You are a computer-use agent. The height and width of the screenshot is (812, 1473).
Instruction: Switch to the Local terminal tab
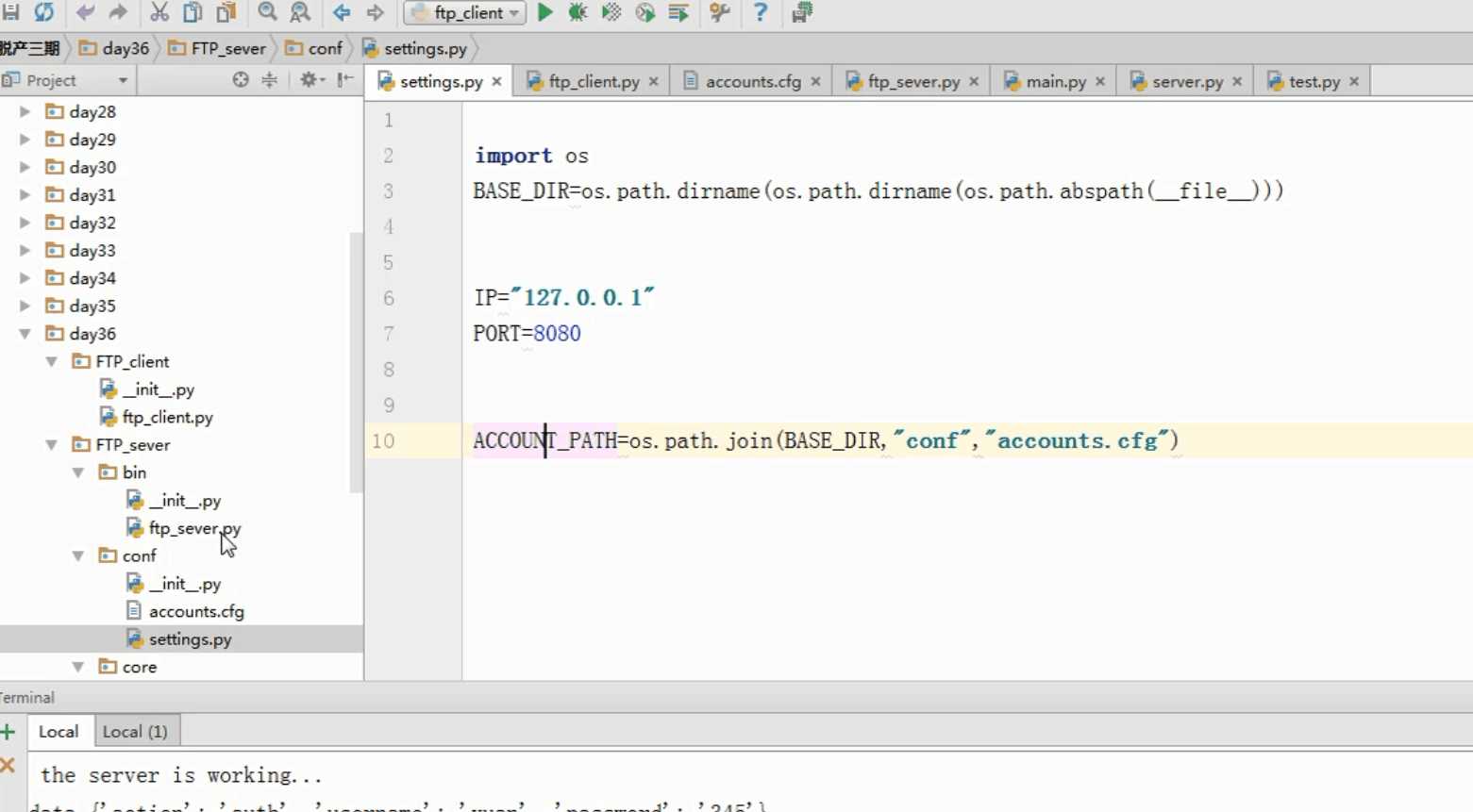tap(59, 732)
